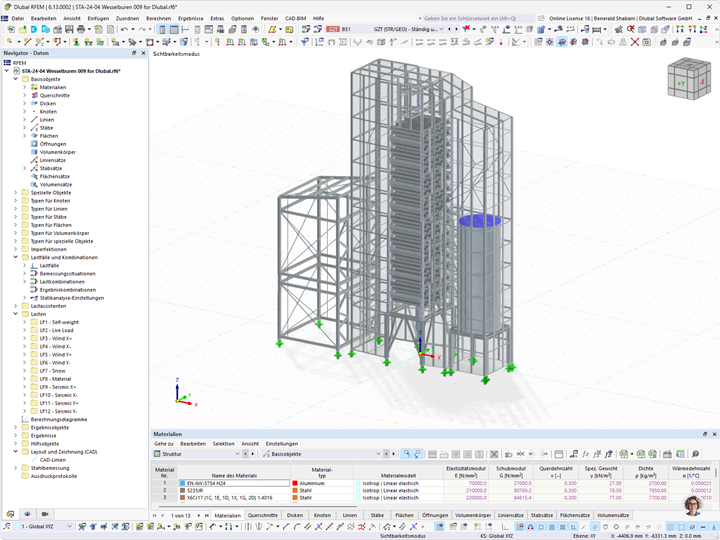Collapse the Lasten tree folder
The image size is (720, 540).
[16, 314]
